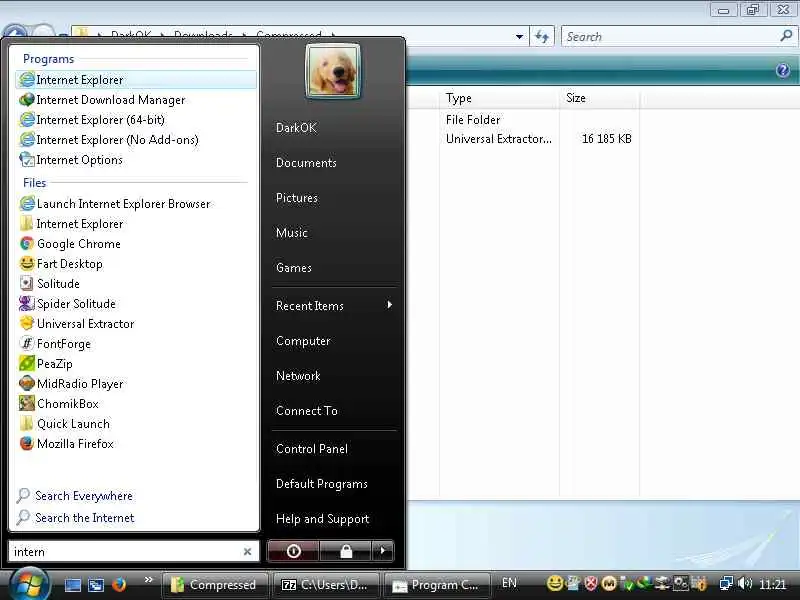
Task: Open Help and Support
Action: pyautogui.click(x=322, y=519)
